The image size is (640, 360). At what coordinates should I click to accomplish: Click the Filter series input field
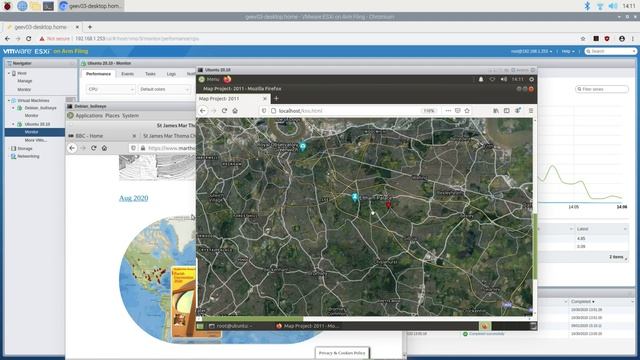tap(602, 89)
